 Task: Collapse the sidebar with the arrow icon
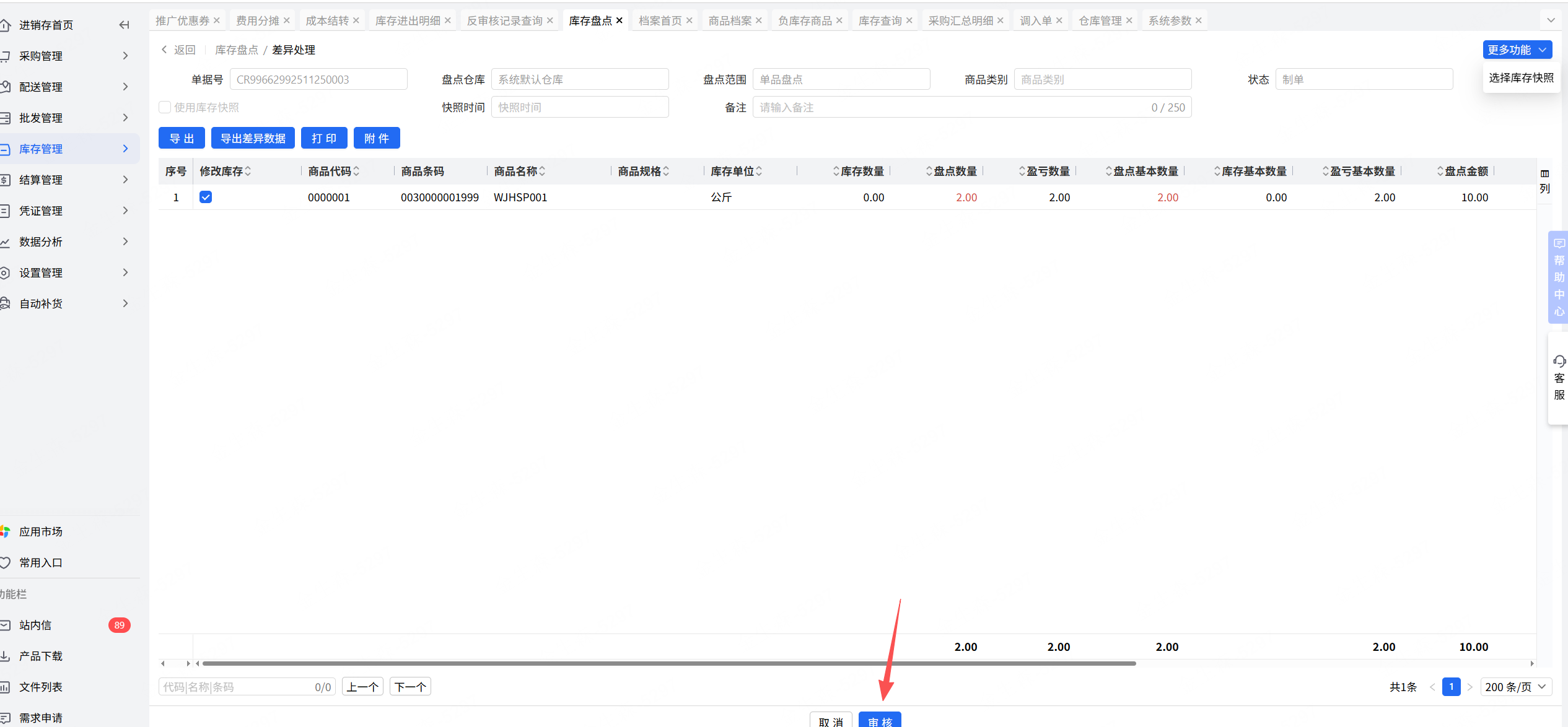[124, 25]
